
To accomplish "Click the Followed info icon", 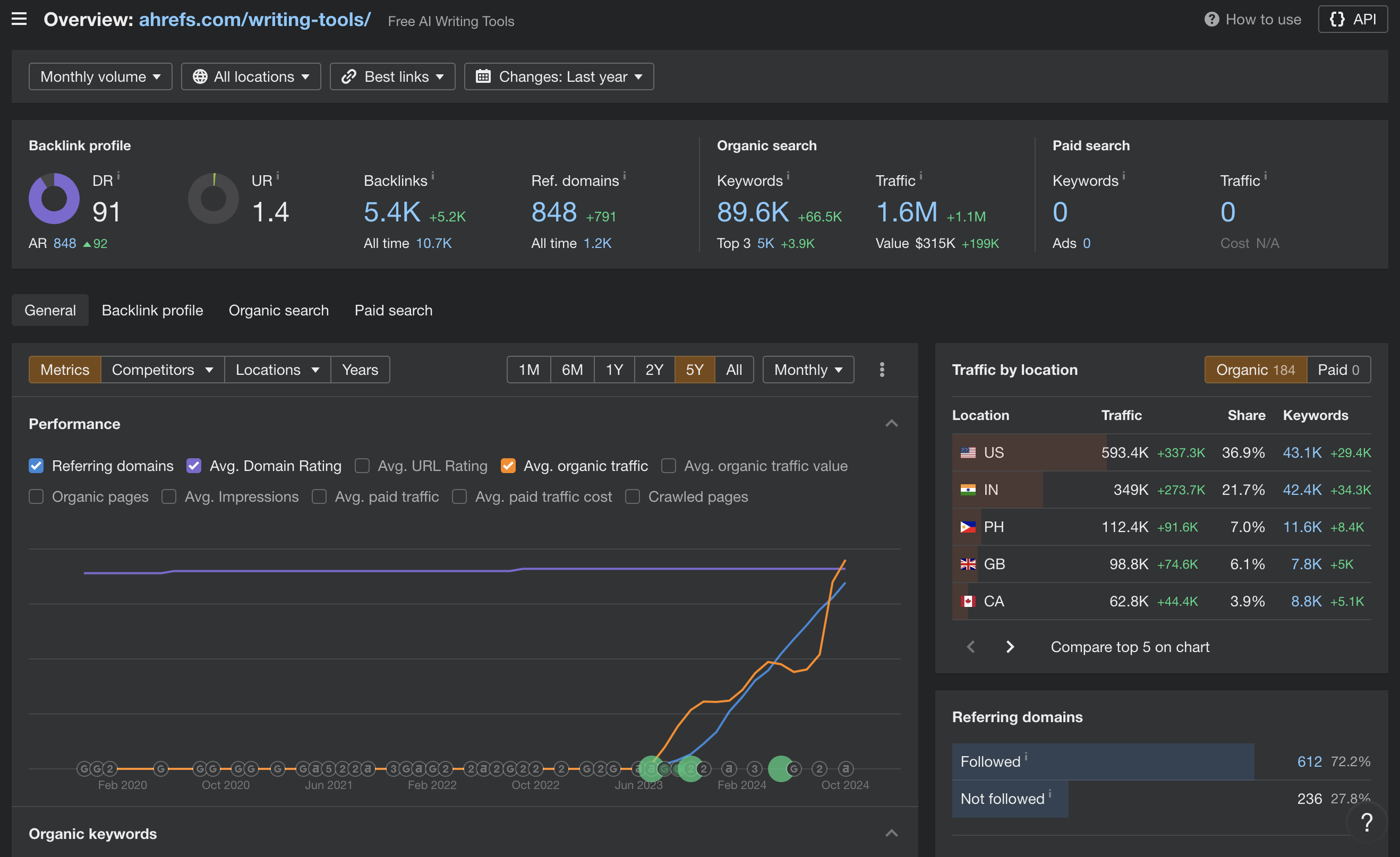I will (x=1026, y=757).
